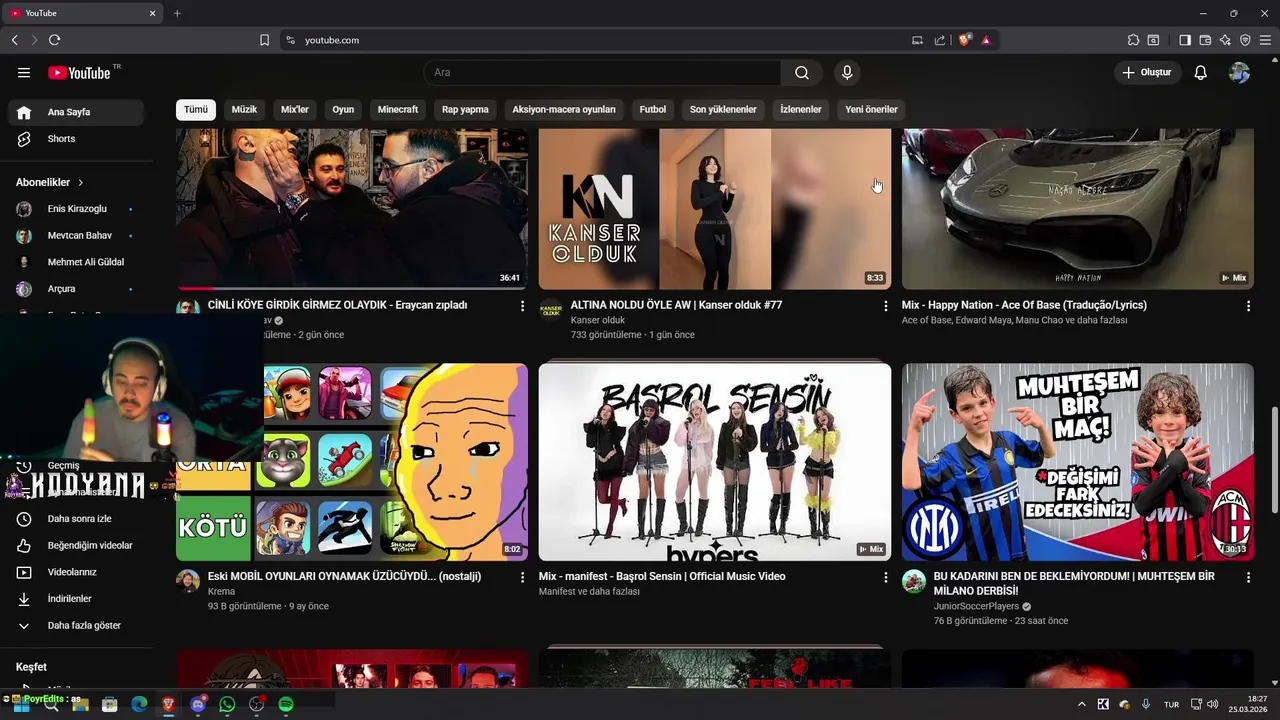Adjust volume from system tray speaker

pos(1213,704)
